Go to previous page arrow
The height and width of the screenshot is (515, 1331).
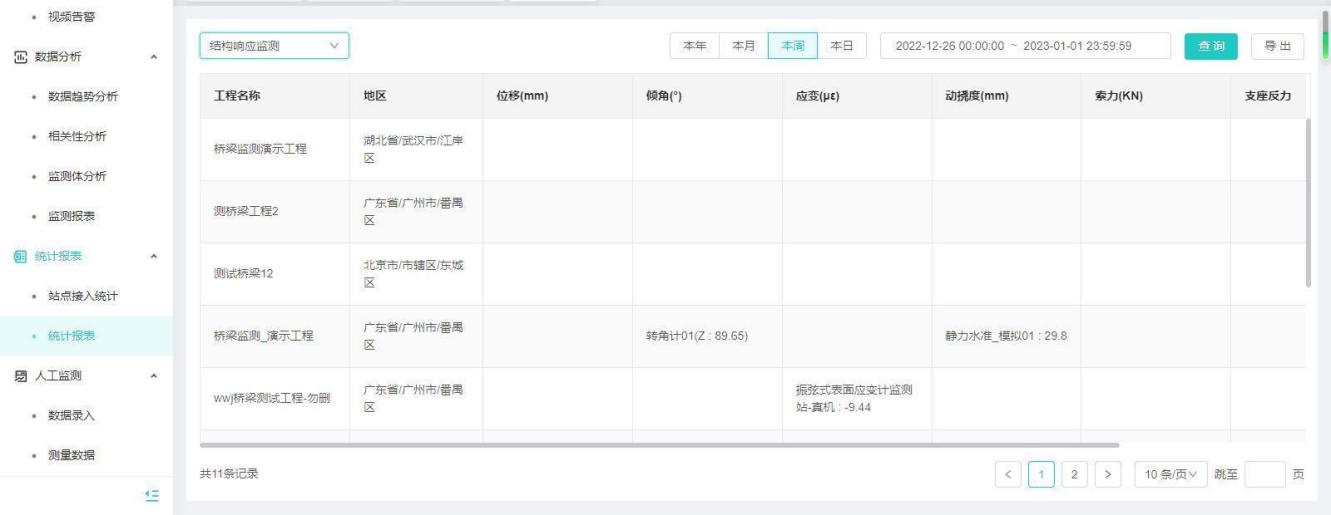(1007, 473)
